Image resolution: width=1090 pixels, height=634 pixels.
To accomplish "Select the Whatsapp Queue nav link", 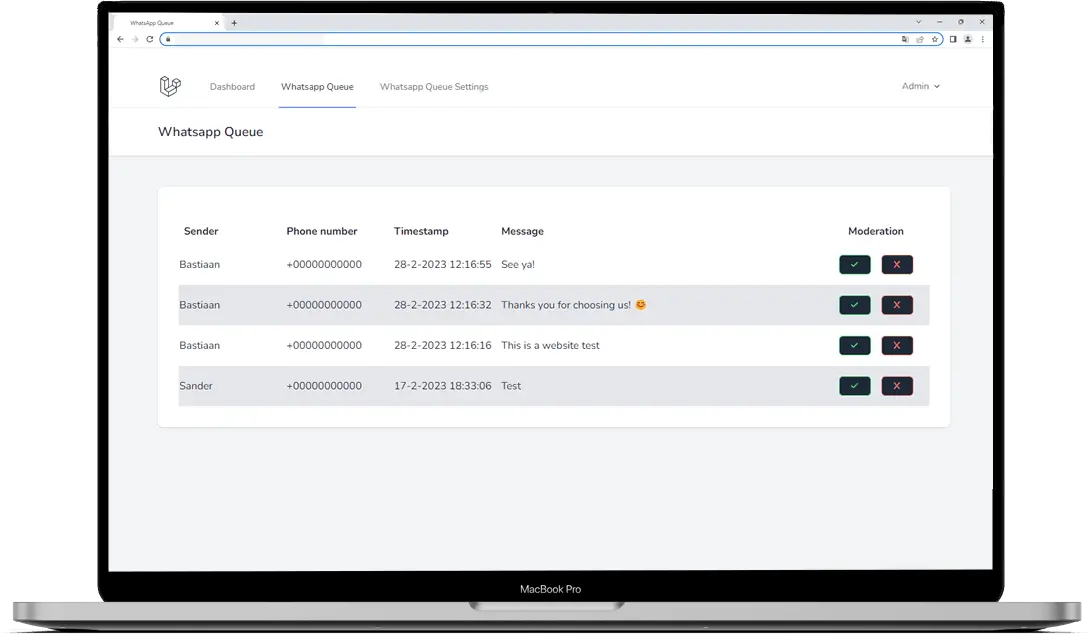I will coord(317,87).
